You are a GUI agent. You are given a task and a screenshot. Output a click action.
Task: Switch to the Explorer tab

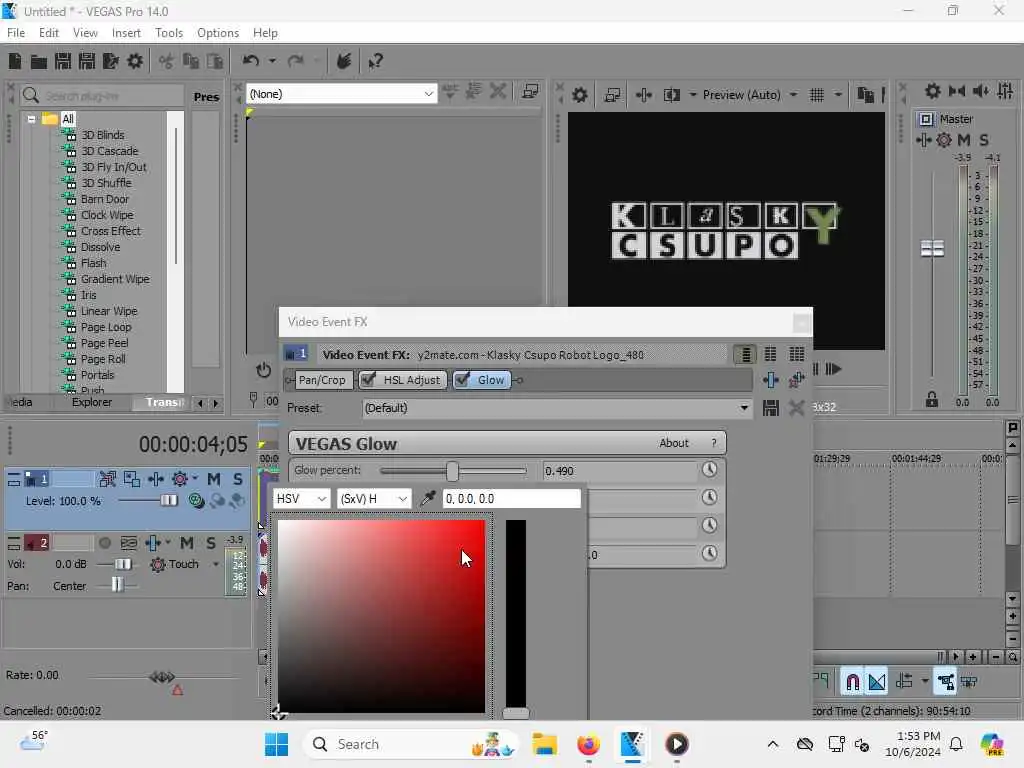(x=91, y=402)
